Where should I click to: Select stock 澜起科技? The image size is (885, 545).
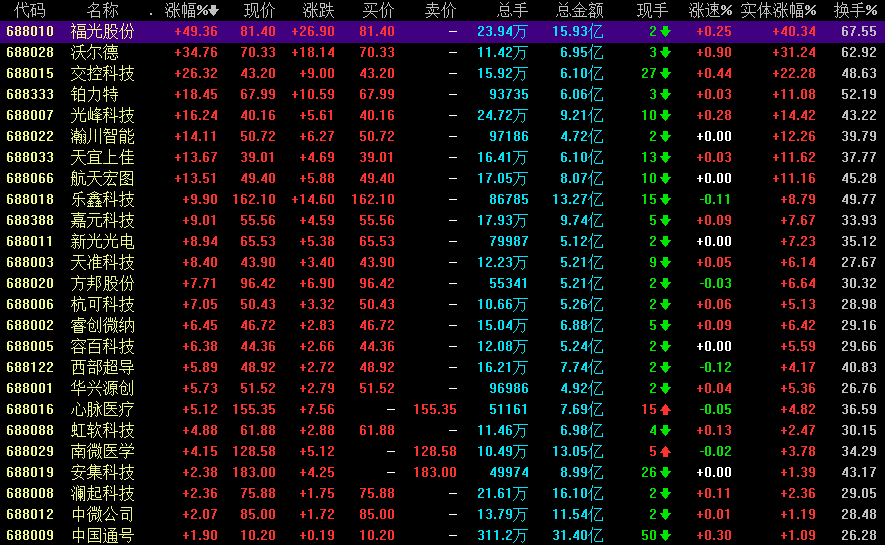click(103, 494)
